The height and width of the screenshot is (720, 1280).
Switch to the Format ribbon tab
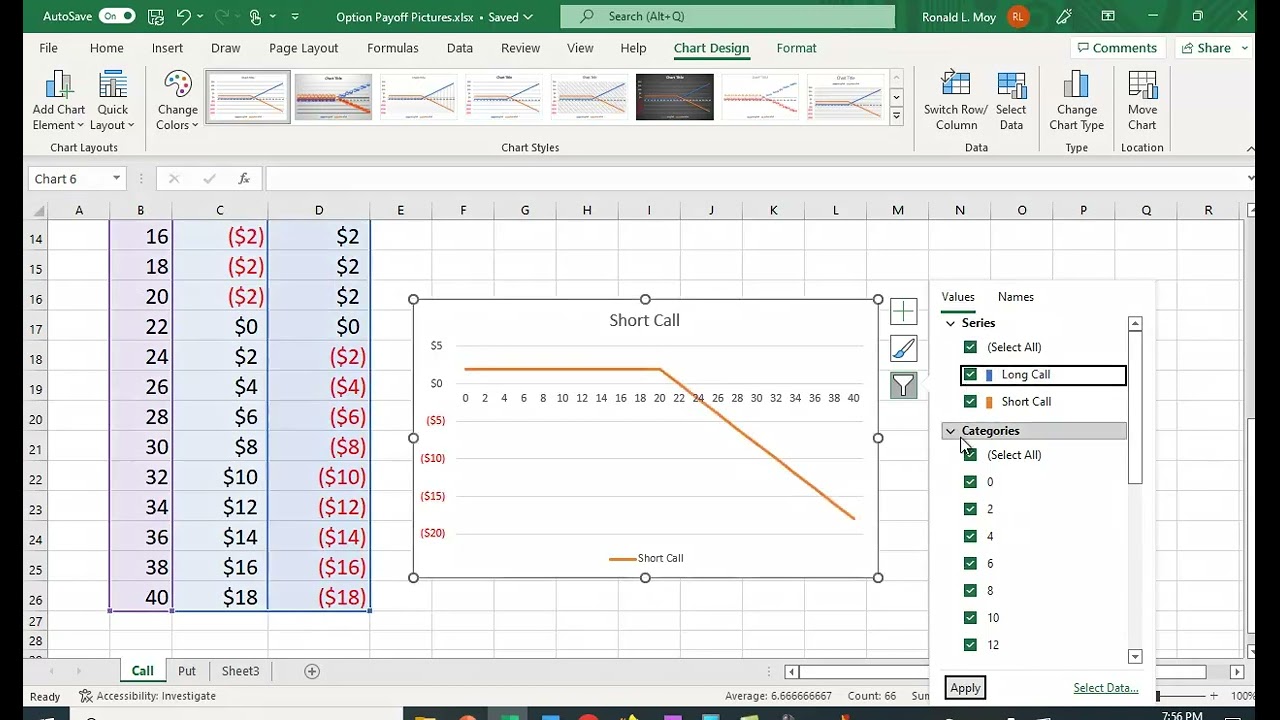(x=796, y=48)
